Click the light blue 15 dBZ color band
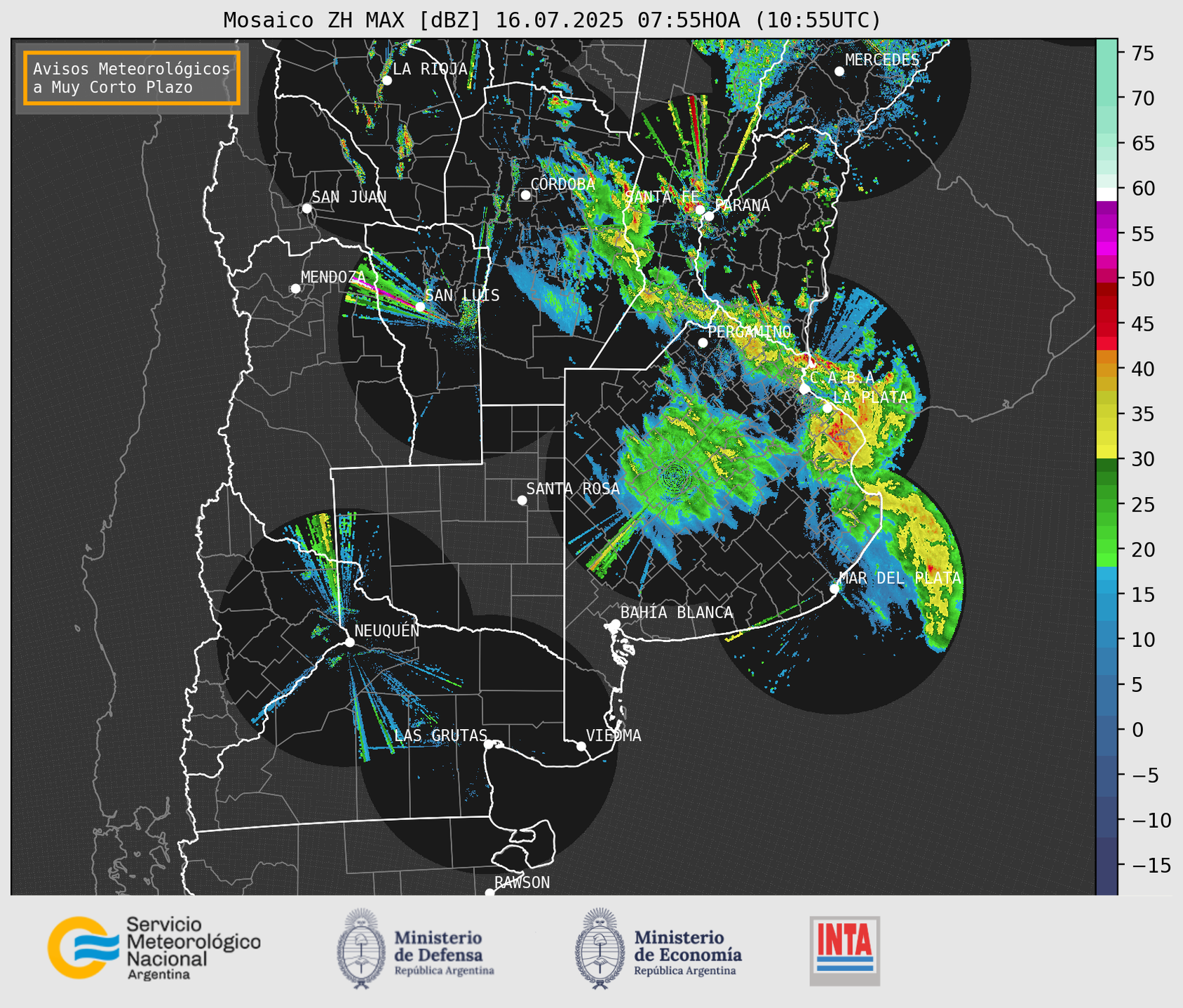Image resolution: width=1183 pixels, height=1008 pixels. pos(1107,594)
